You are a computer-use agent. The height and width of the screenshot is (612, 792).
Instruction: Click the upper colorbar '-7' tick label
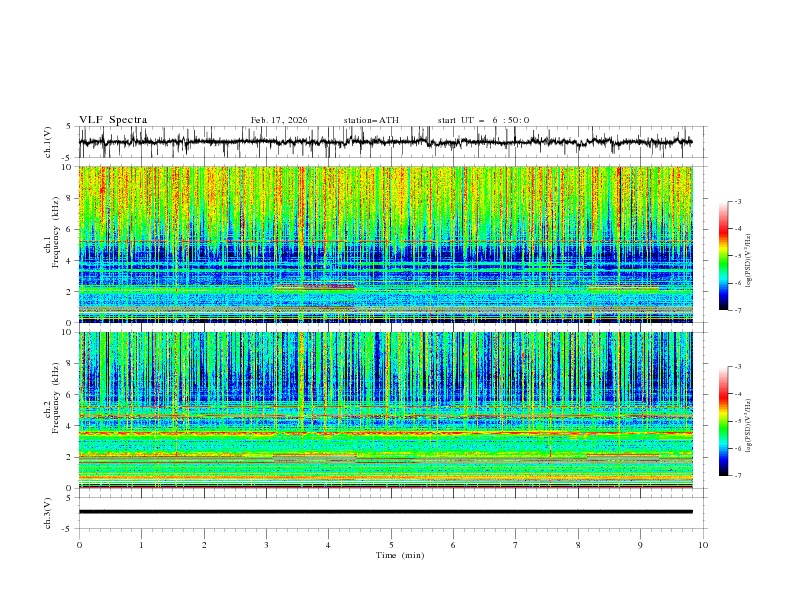738,310
